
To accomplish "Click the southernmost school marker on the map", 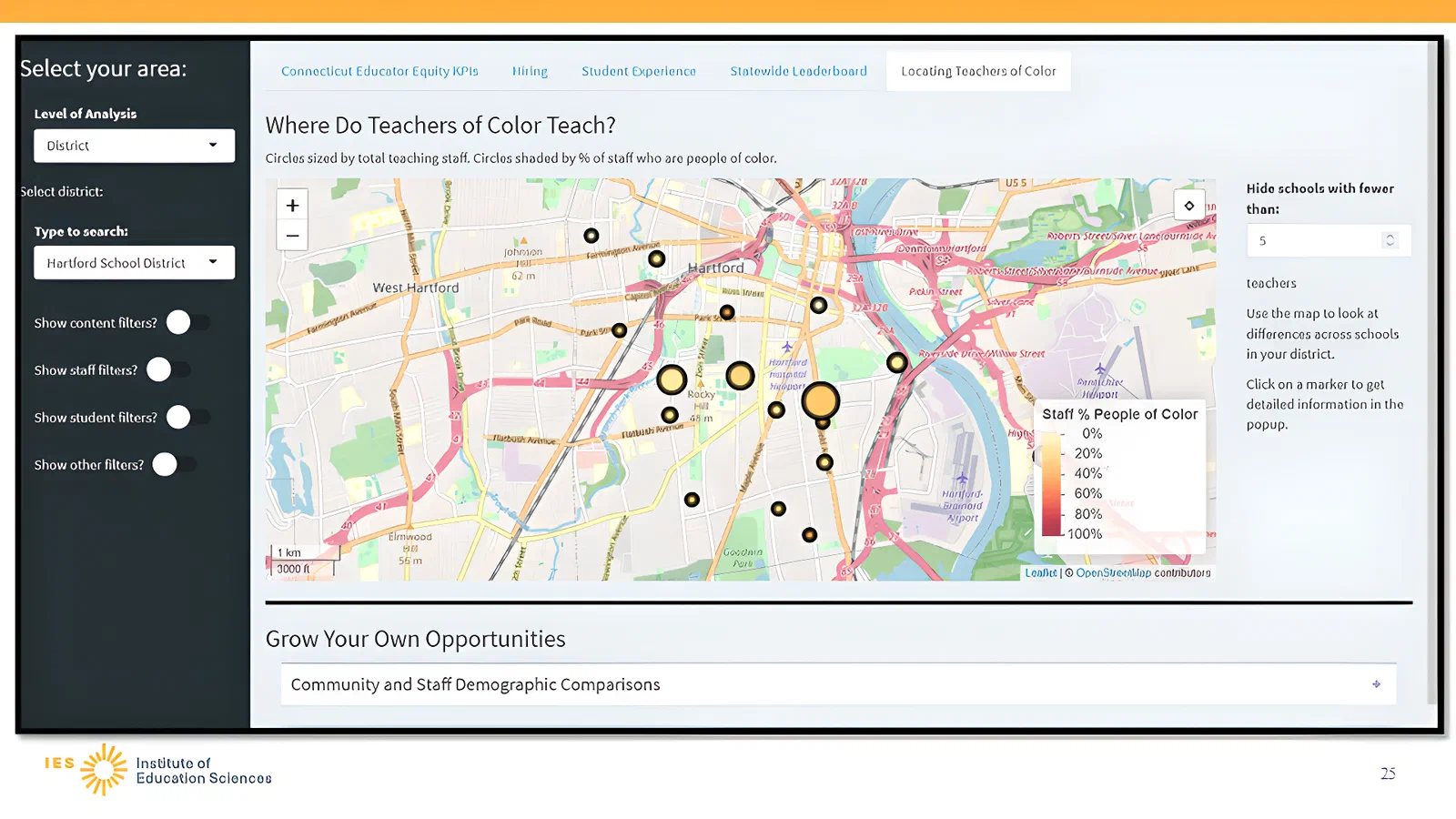I will click(809, 535).
